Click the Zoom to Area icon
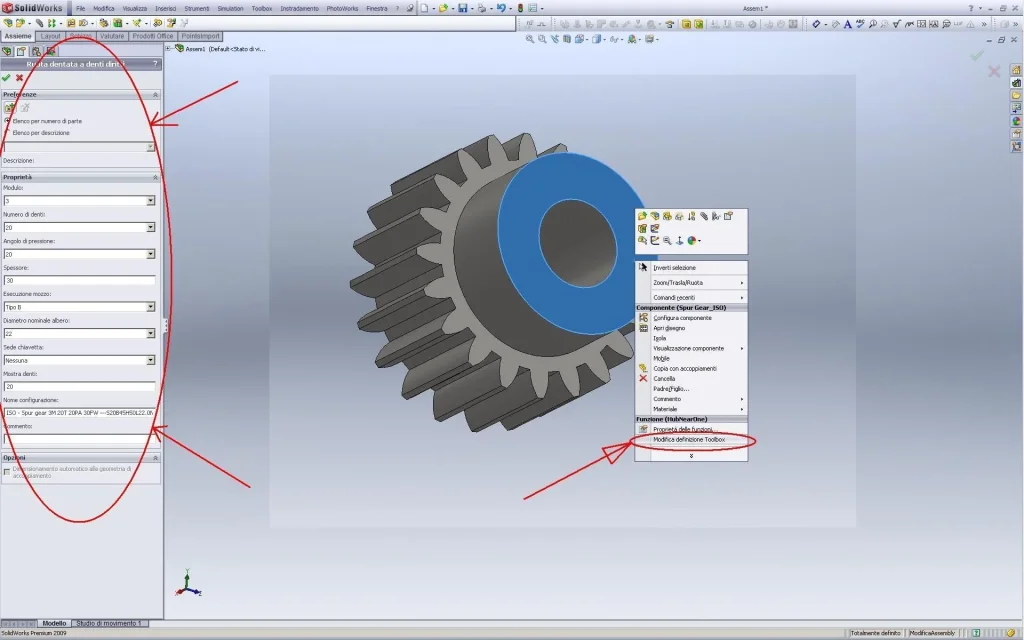This screenshot has height=640, width=1024. pyautogui.click(x=542, y=39)
